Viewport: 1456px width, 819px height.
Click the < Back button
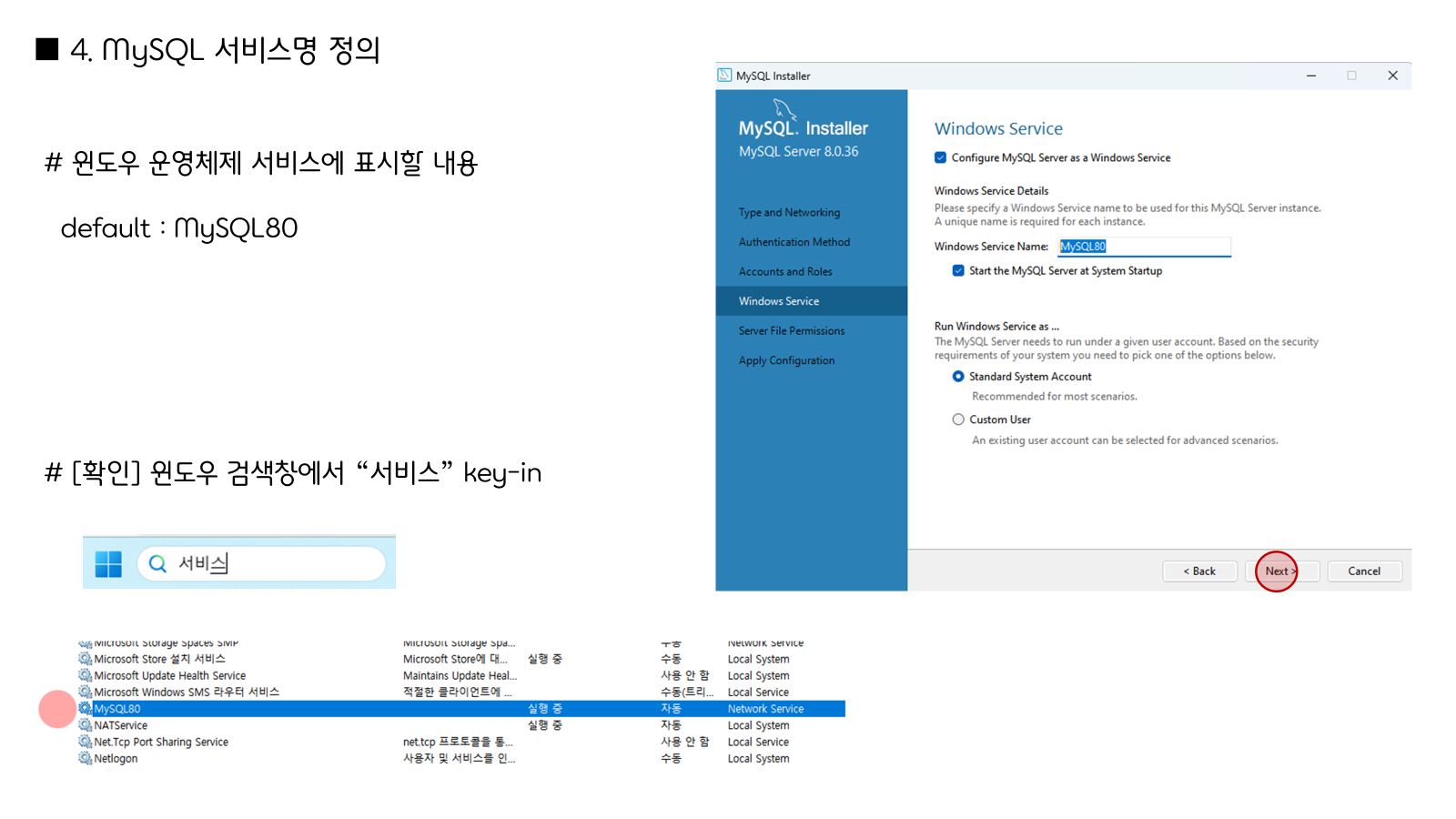(x=1199, y=571)
